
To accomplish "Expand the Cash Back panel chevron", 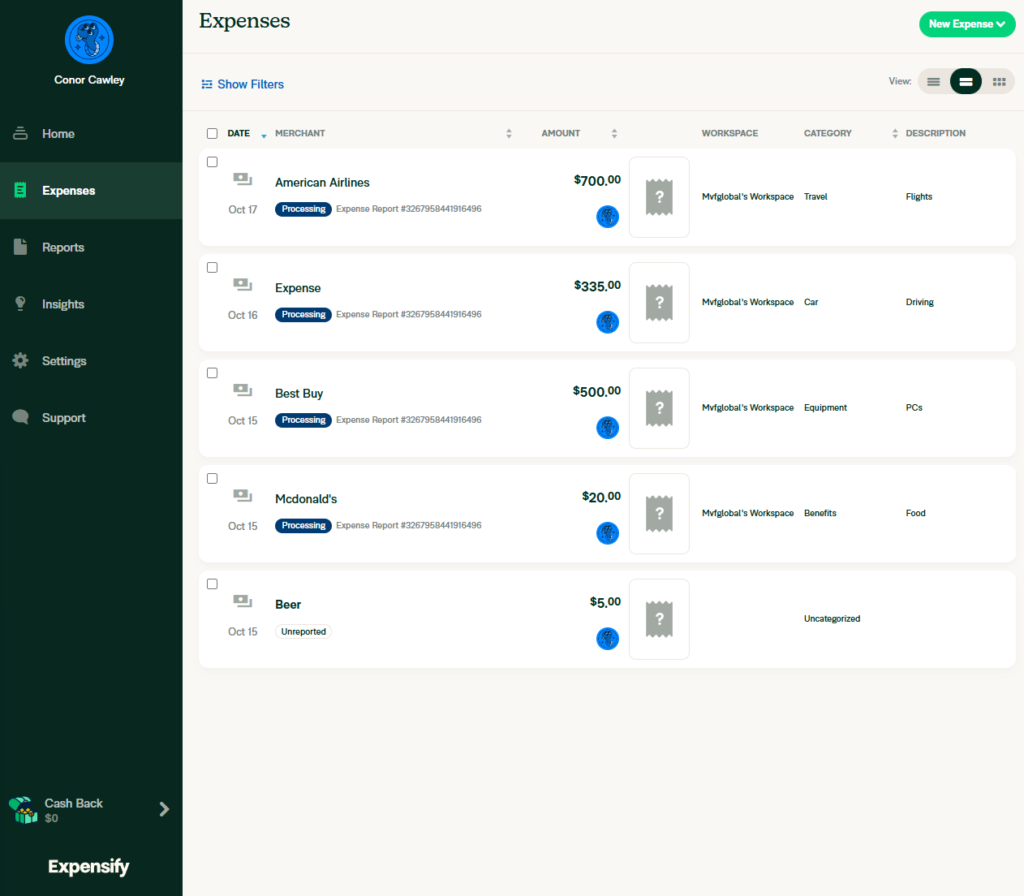I will pos(164,809).
